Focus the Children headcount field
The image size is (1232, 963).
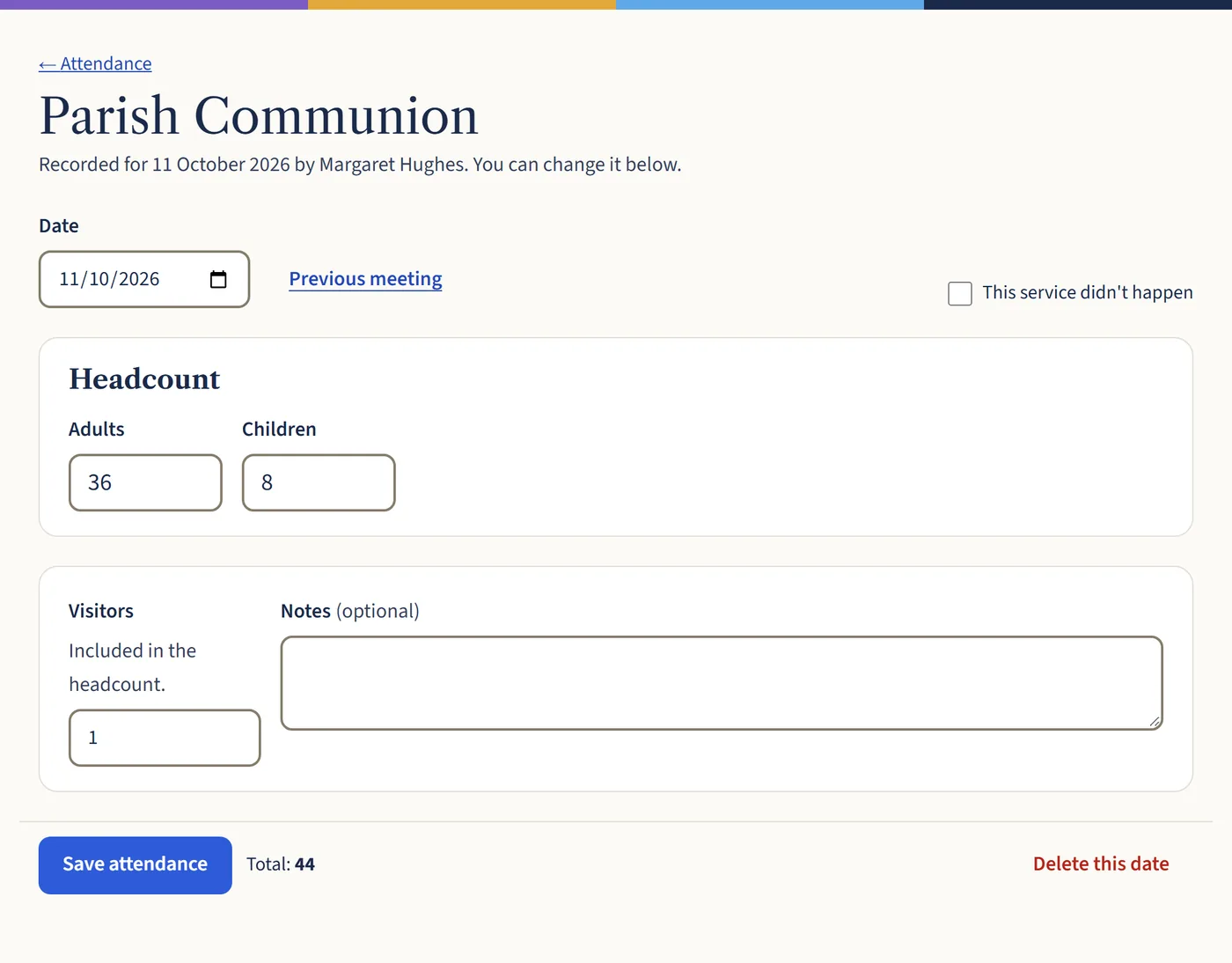click(319, 482)
